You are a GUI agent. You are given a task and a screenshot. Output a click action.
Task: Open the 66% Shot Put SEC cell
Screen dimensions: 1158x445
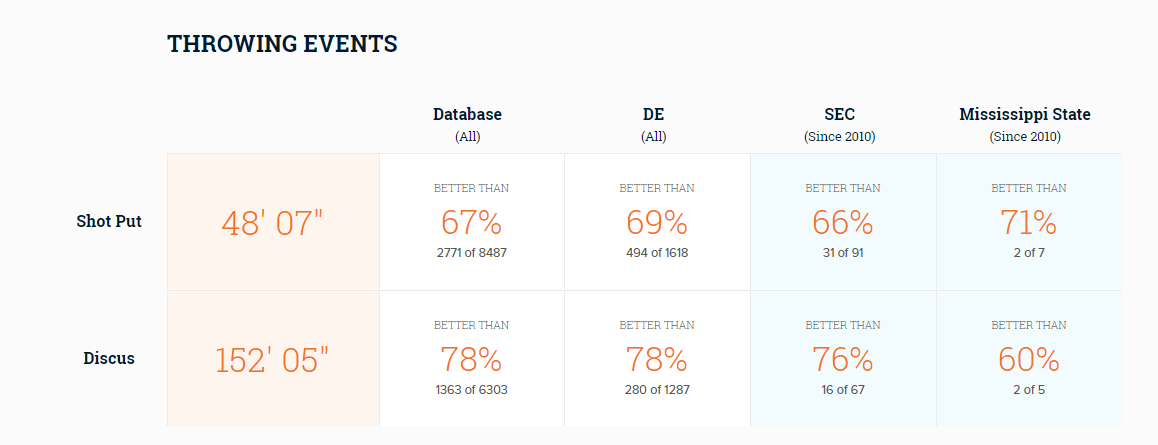pos(843,222)
